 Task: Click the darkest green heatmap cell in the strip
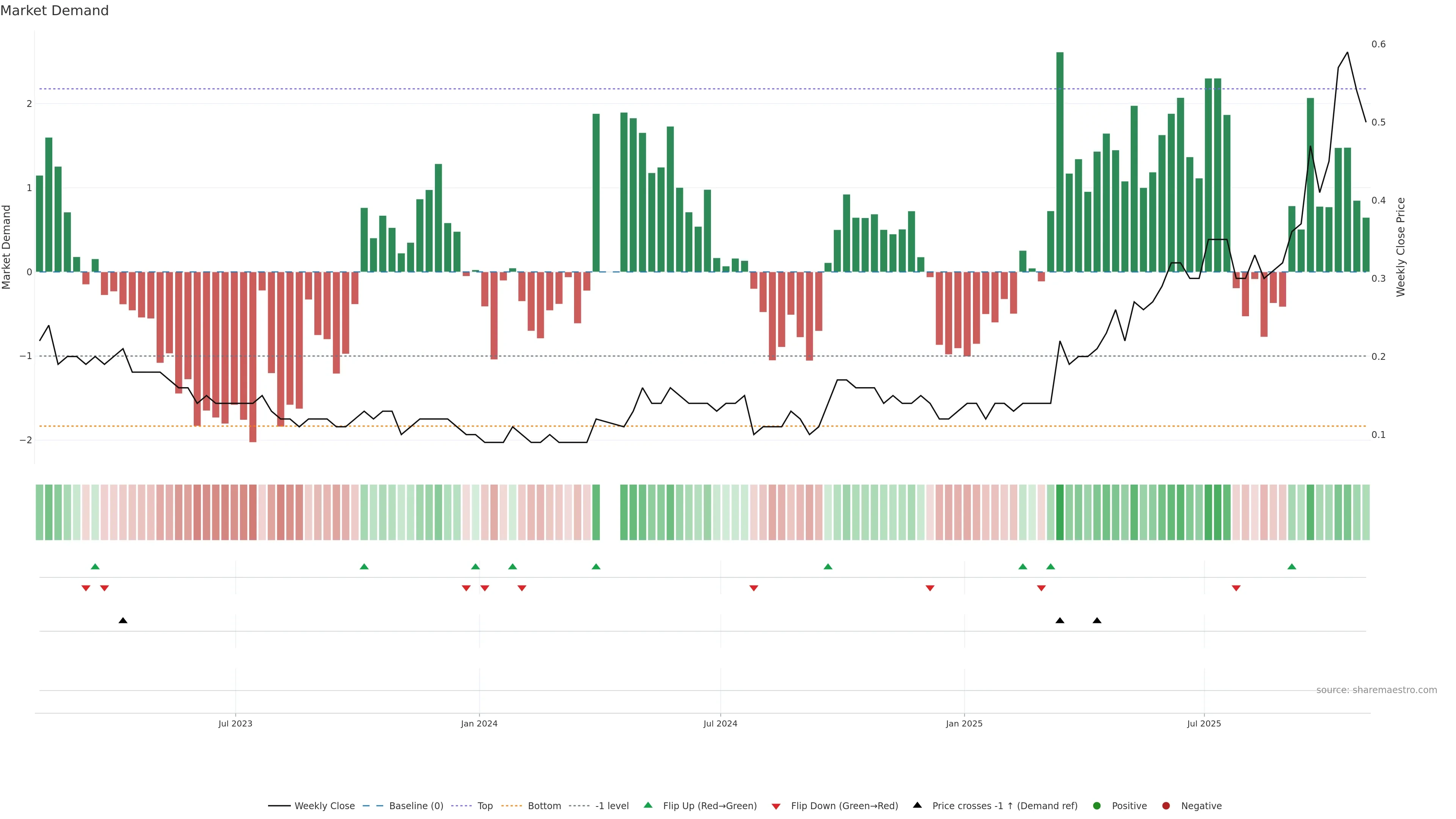pyautogui.click(x=1060, y=512)
